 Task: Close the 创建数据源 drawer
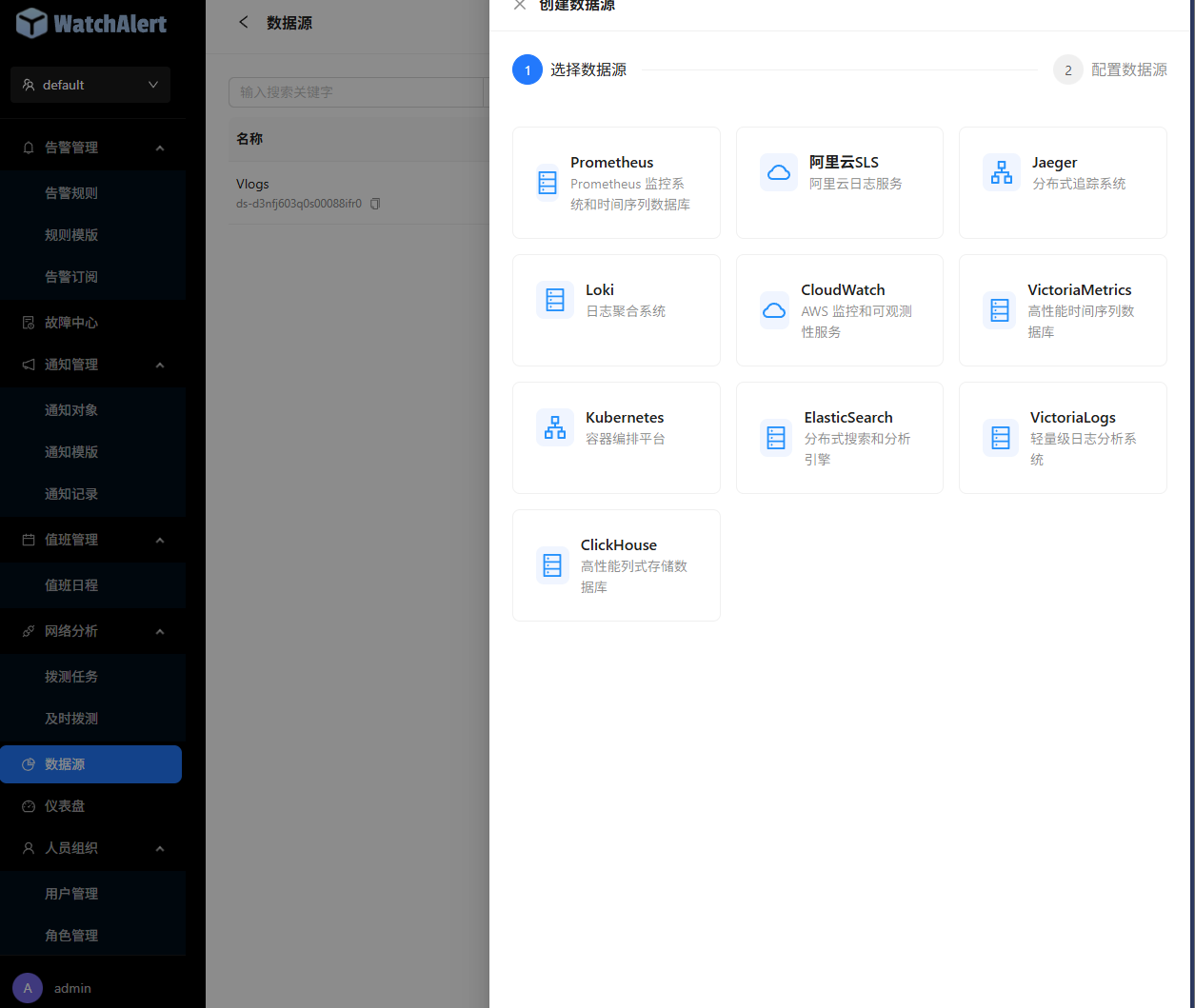519,6
